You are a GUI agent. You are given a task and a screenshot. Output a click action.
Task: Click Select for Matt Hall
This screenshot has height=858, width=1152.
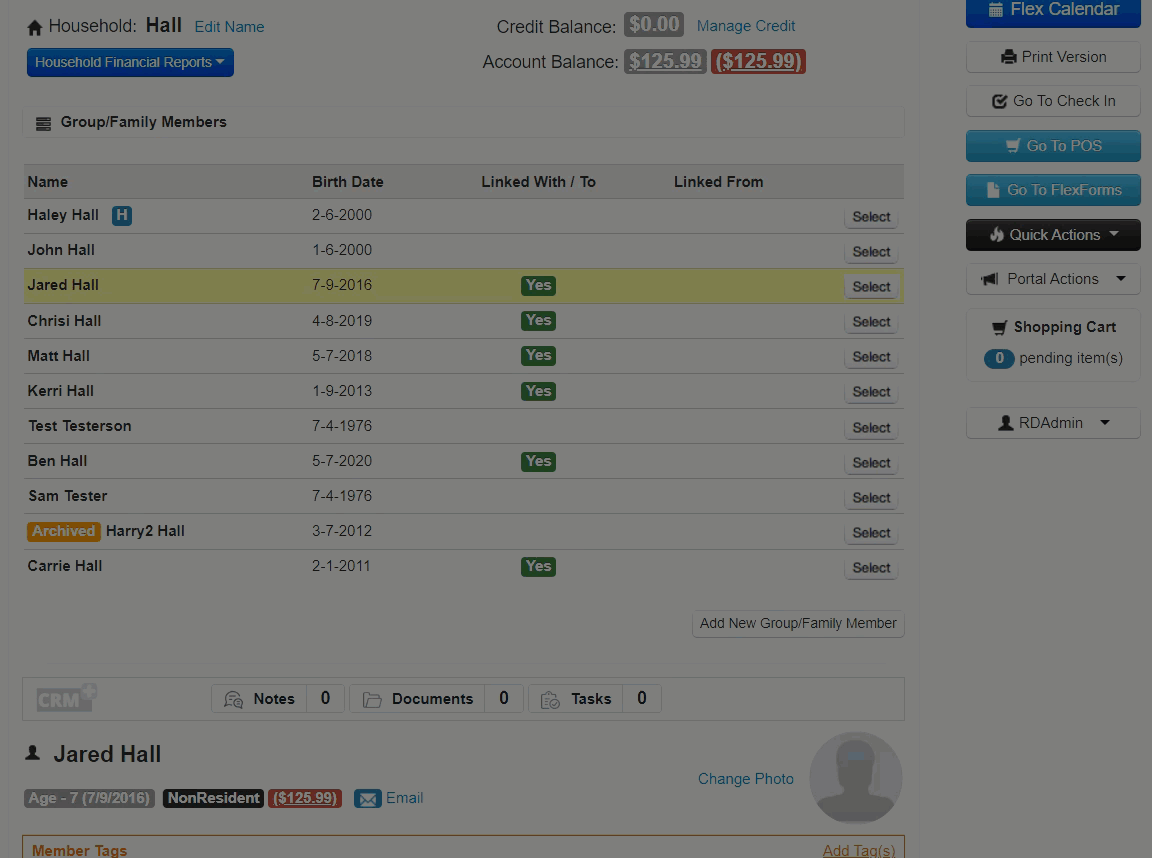[871, 357]
